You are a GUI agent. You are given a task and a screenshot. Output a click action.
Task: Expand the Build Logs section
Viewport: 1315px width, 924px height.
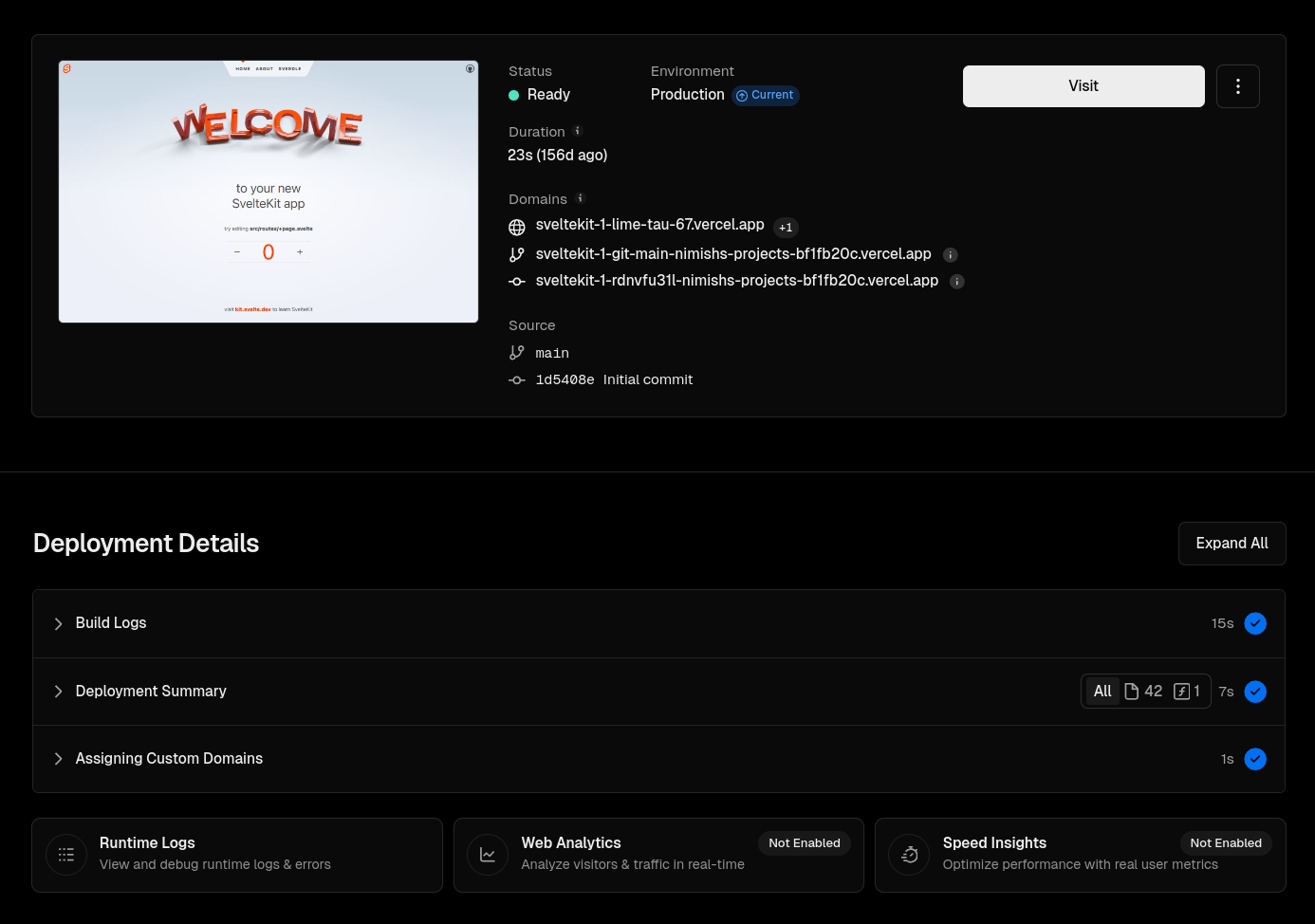point(110,623)
